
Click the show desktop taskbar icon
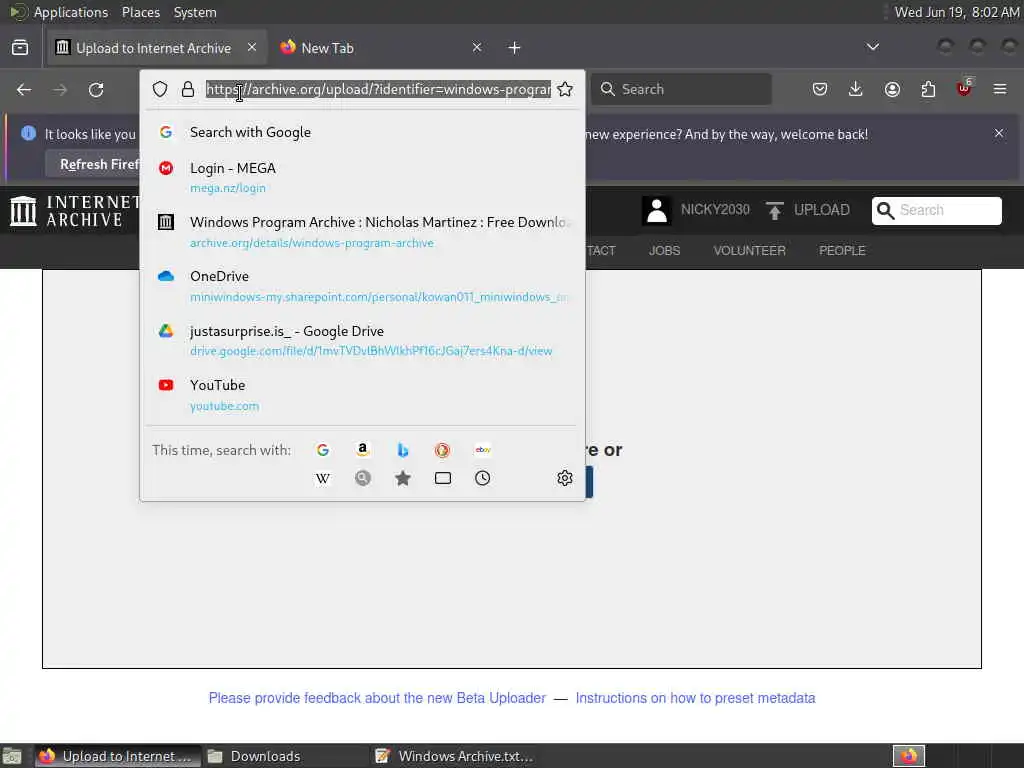click(12, 757)
